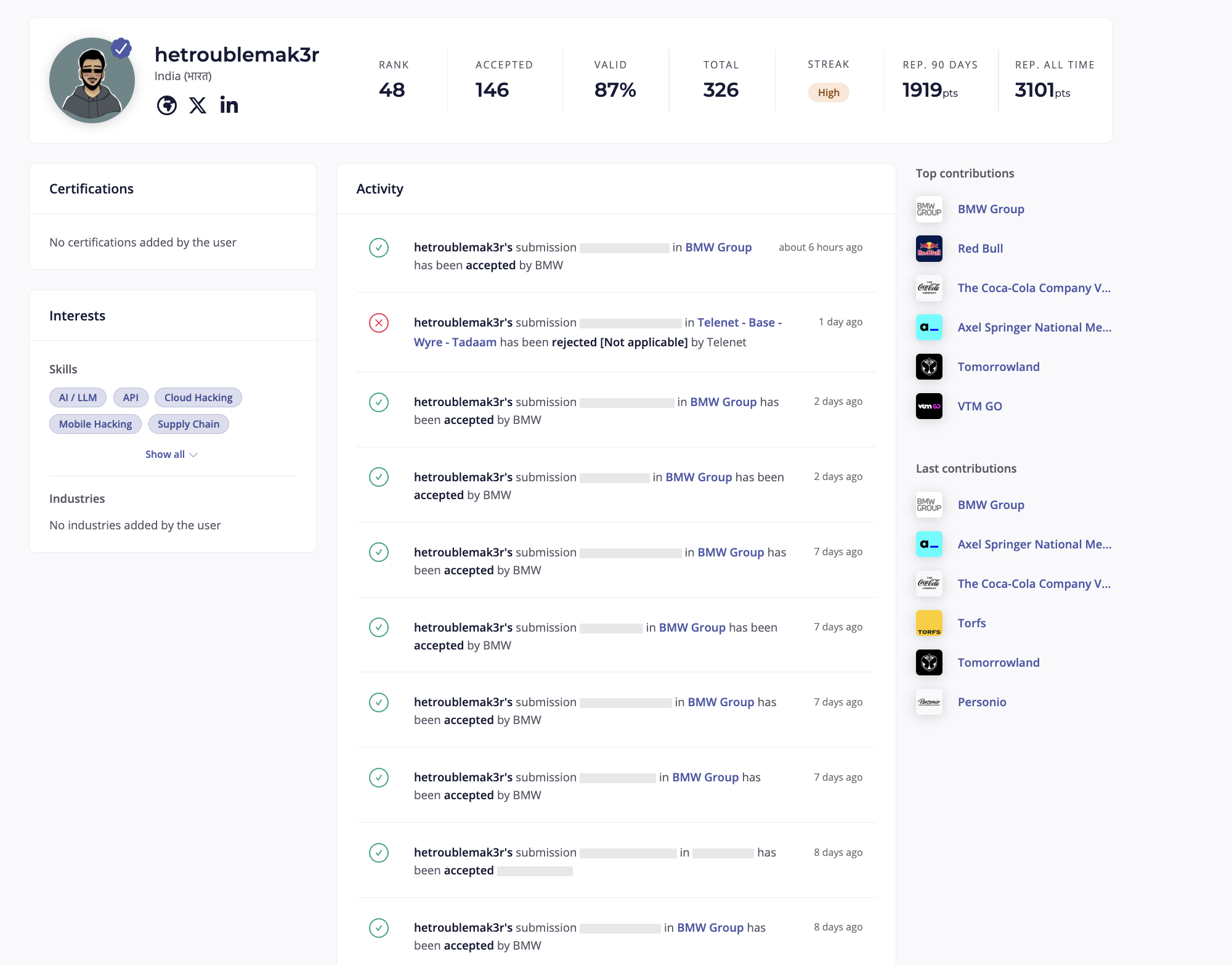
Task: Open the Personio contribution link
Action: [982, 702]
